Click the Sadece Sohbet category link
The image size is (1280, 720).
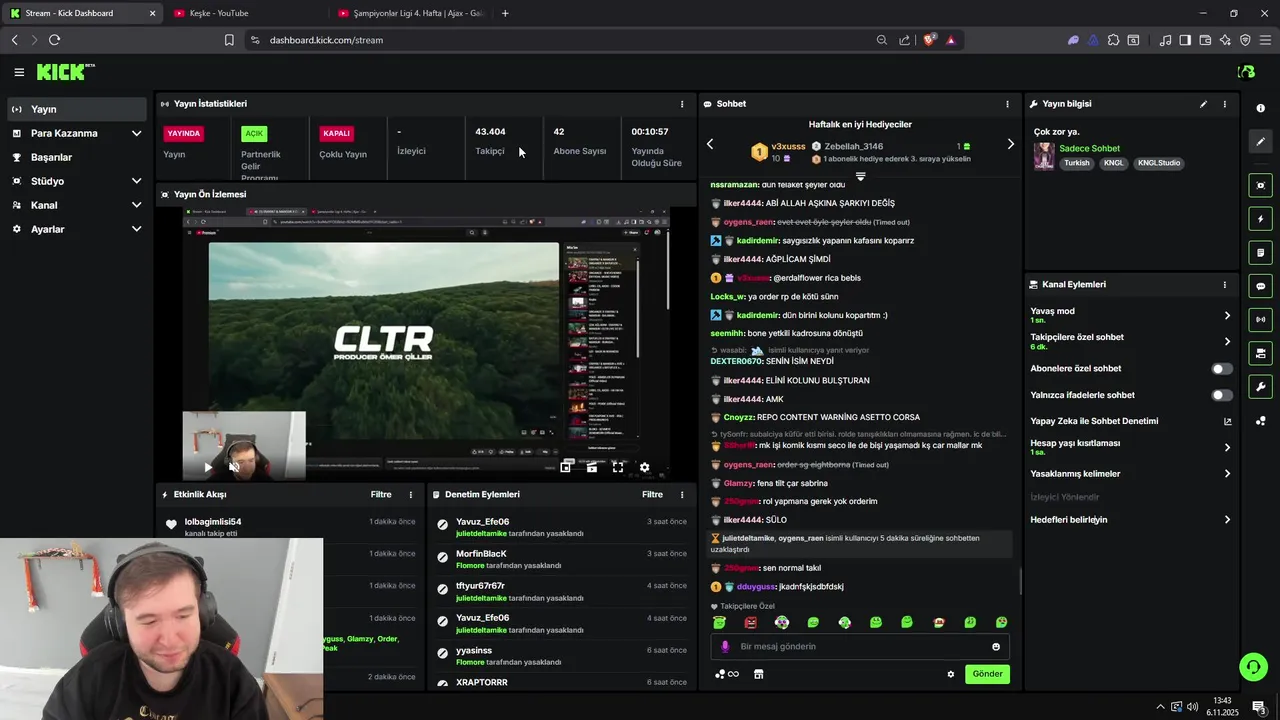coord(1089,149)
